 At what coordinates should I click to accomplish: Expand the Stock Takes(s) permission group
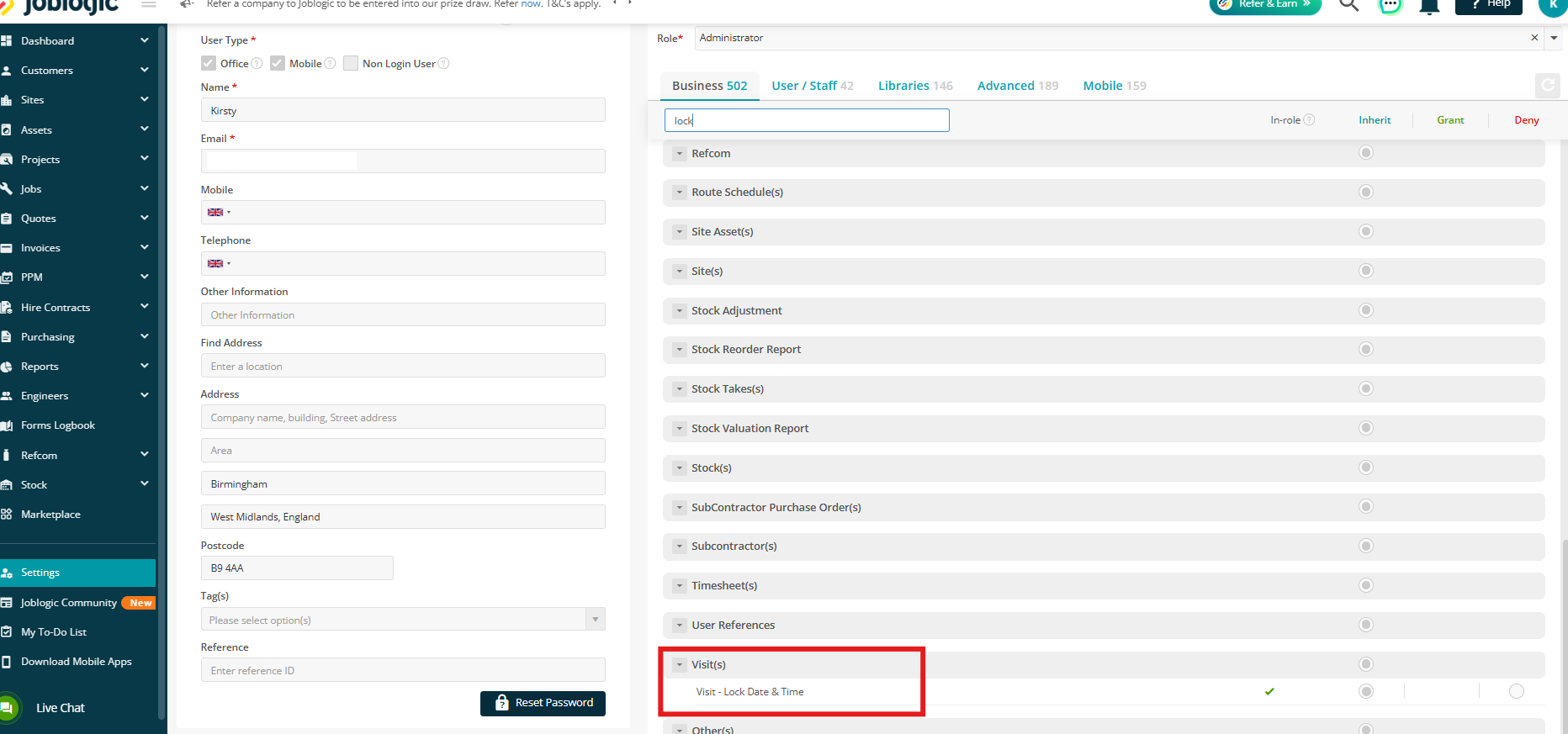click(x=680, y=389)
